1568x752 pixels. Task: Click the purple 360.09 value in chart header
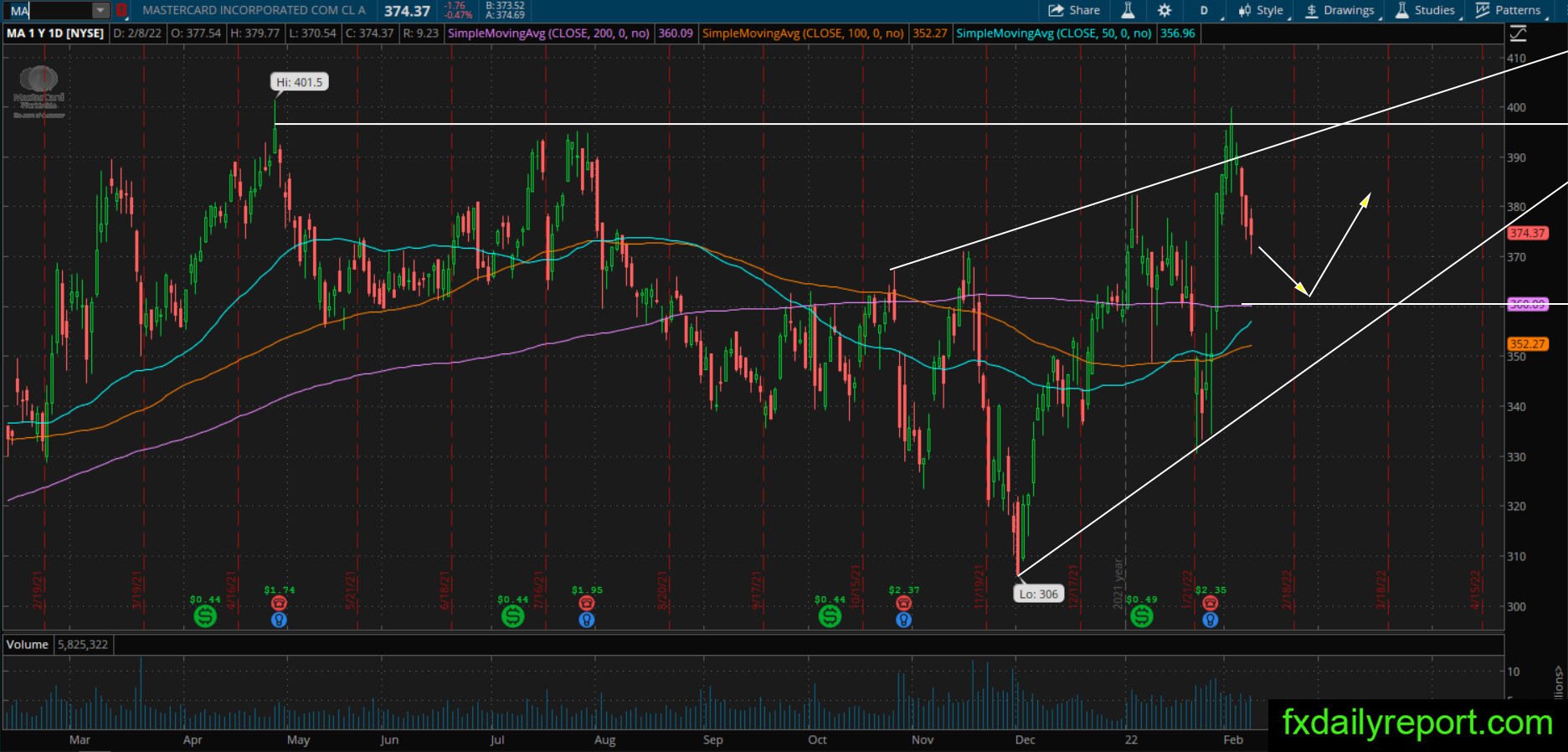[x=676, y=33]
